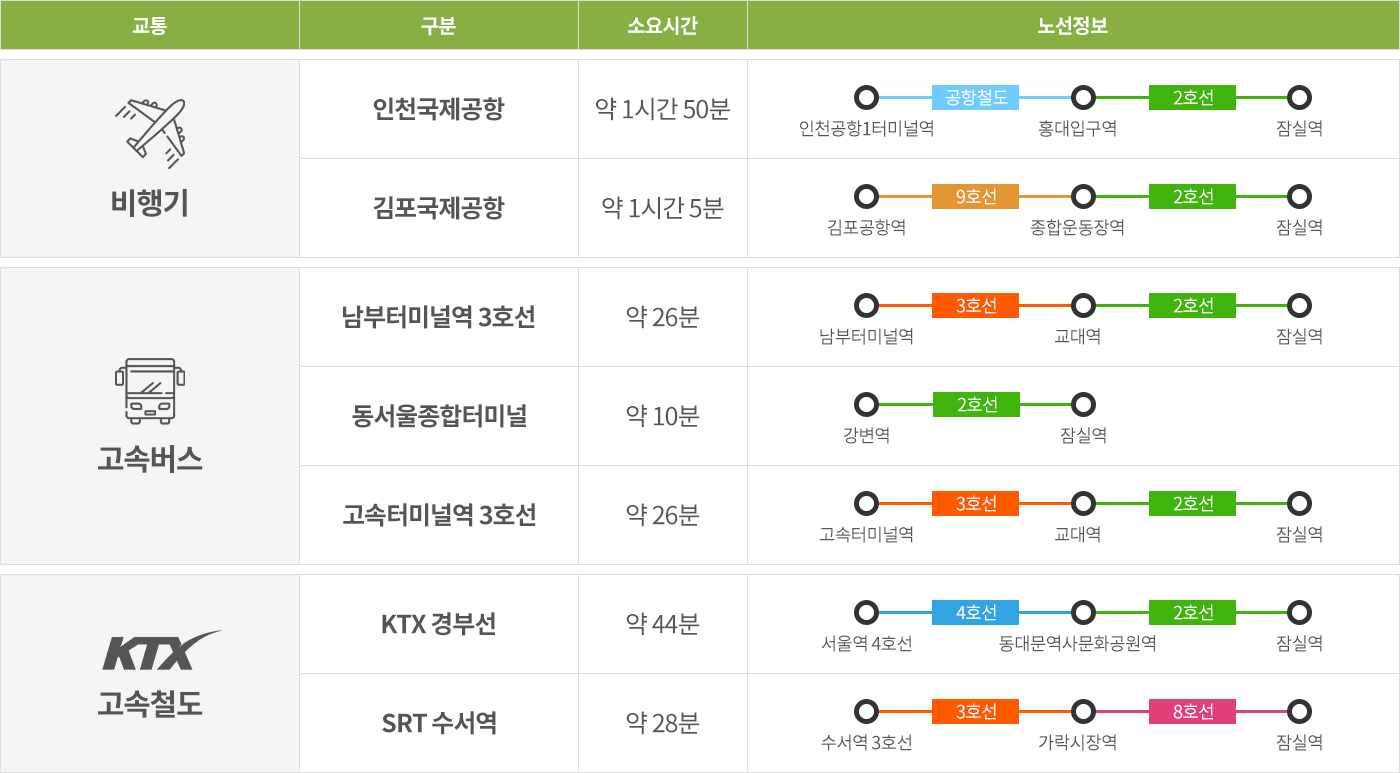Image resolution: width=1400 pixels, height=773 pixels.
Task: Click the 인천공항1터미널역 station circle
Action: click(x=867, y=98)
